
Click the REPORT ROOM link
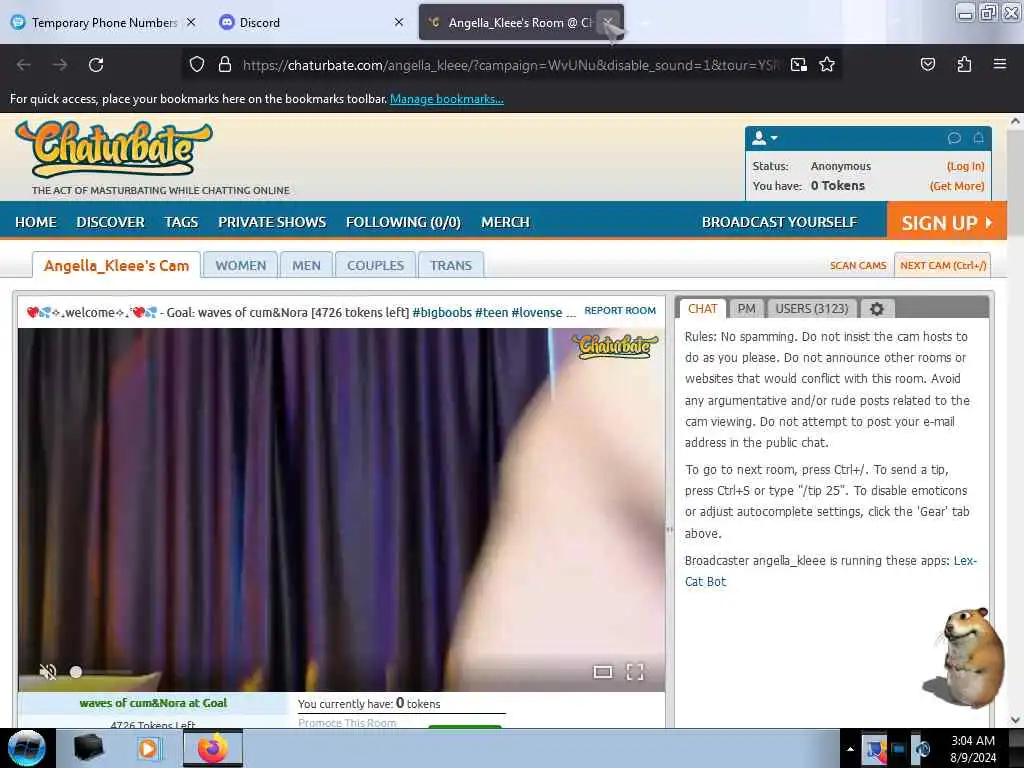pyautogui.click(x=620, y=310)
